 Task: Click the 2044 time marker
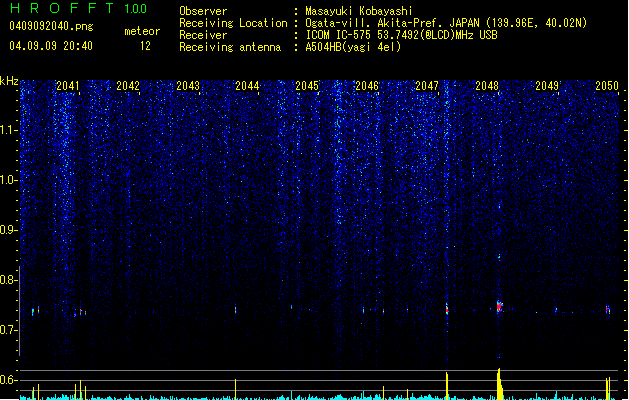(x=247, y=86)
